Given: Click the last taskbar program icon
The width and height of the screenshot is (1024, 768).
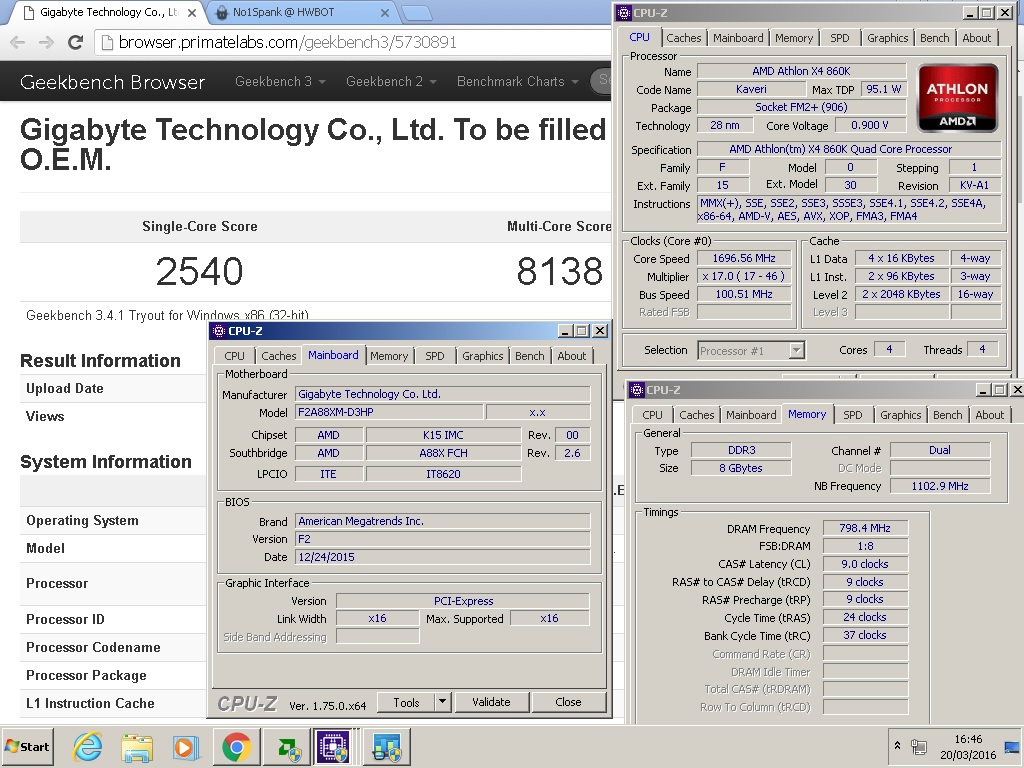Looking at the screenshot, I should click(x=387, y=746).
